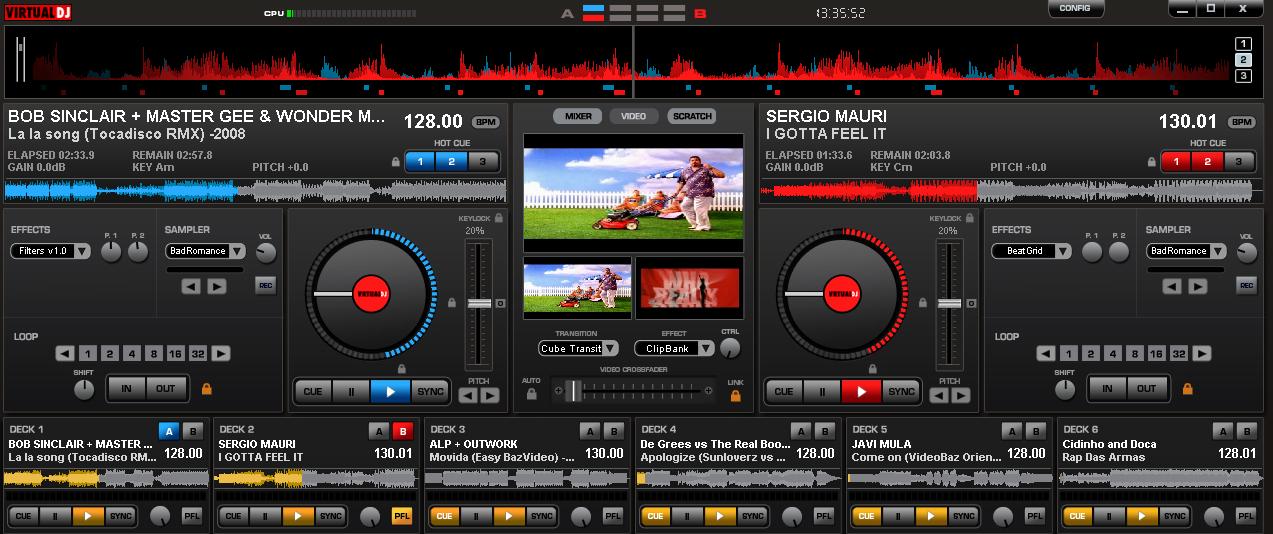Open left deck BadRomance sampler dropdown
Viewport: 1273px width, 534px height.
204,251
